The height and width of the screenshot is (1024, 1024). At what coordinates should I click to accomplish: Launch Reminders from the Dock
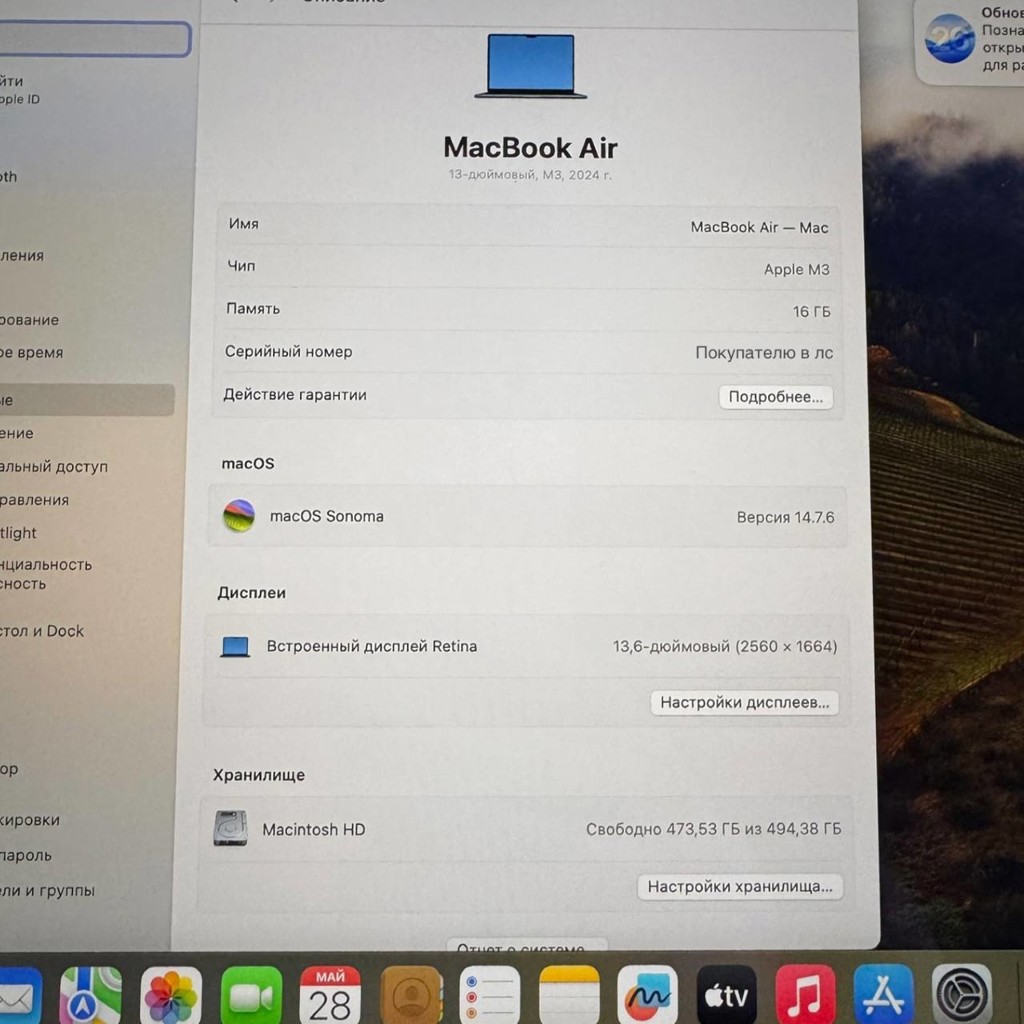point(490,995)
